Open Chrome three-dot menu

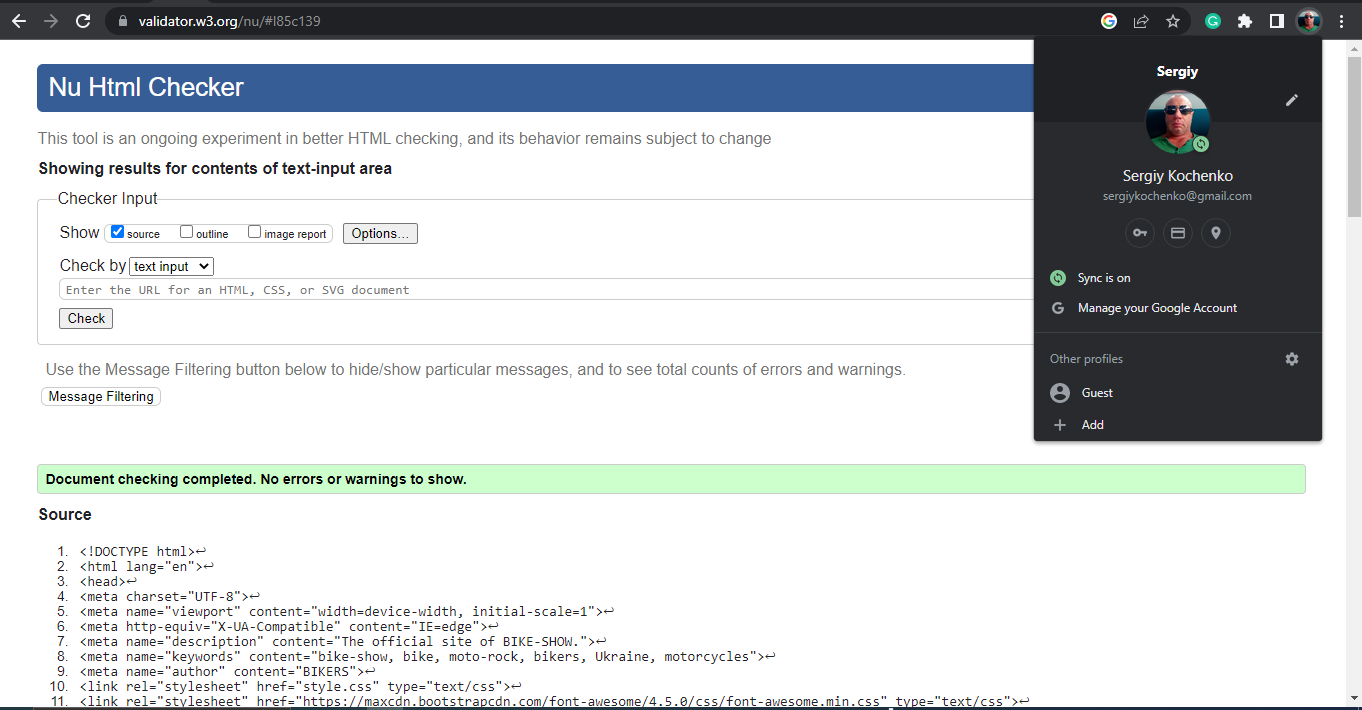tap(1342, 21)
